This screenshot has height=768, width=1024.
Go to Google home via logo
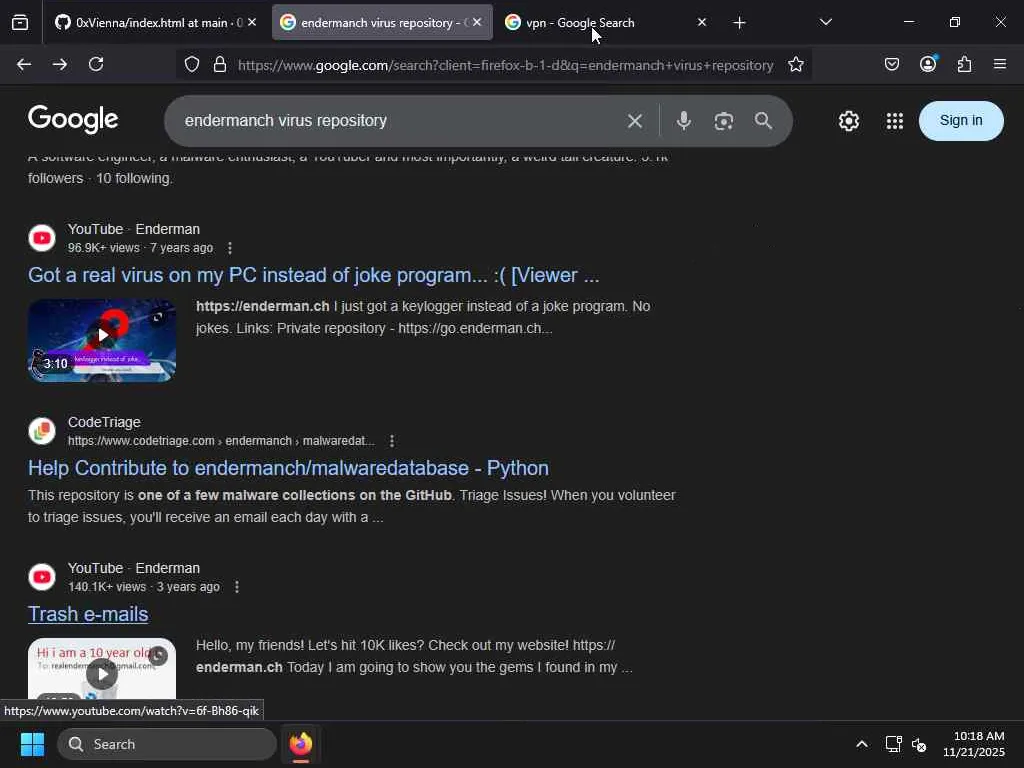tap(73, 120)
